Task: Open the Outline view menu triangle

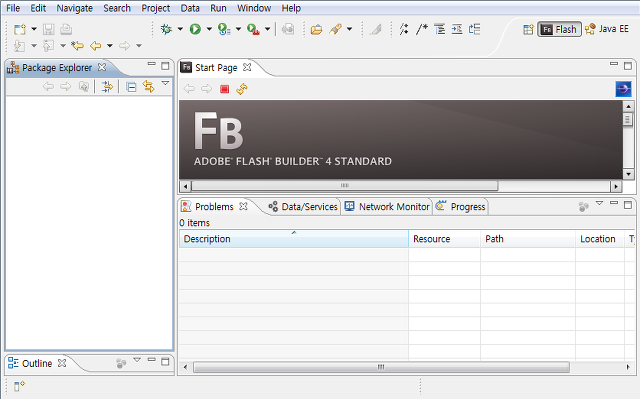Action: pyautogui.click(x=137, y=359)
